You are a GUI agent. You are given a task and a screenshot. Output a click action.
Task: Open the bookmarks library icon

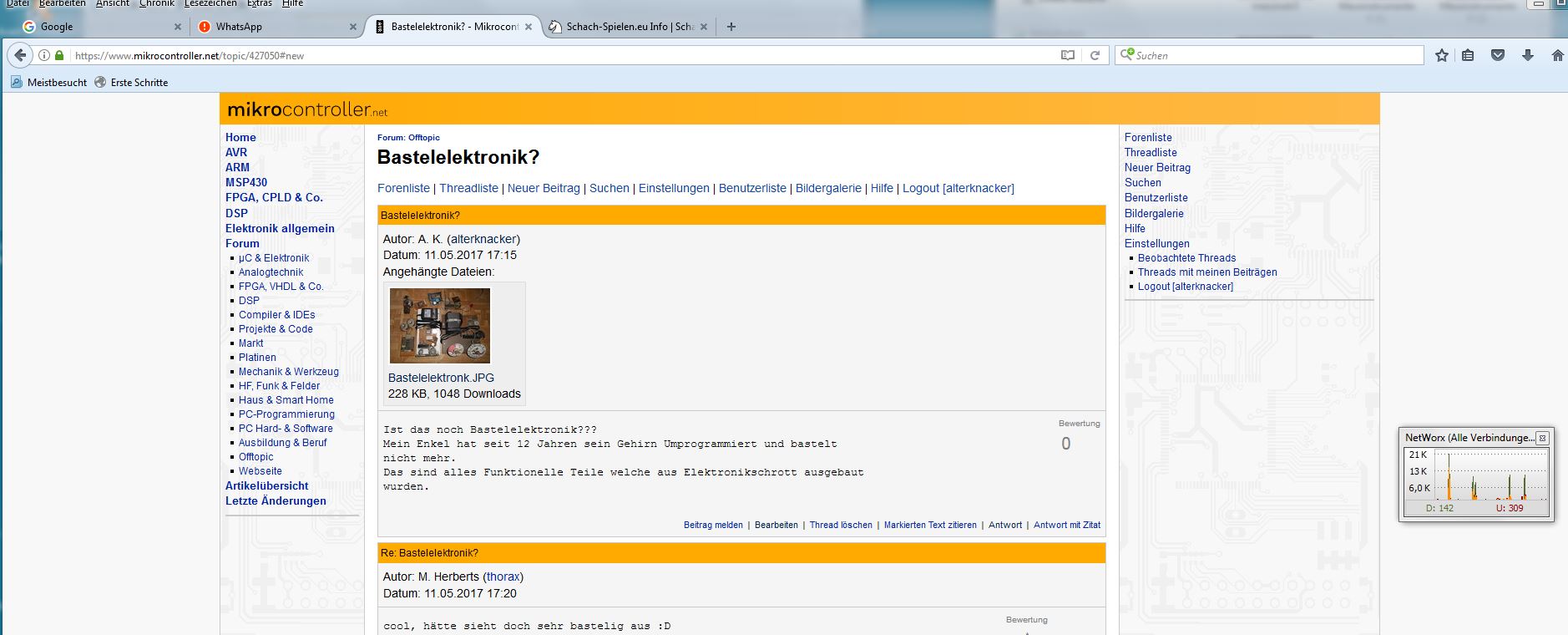coord(1468,55)
